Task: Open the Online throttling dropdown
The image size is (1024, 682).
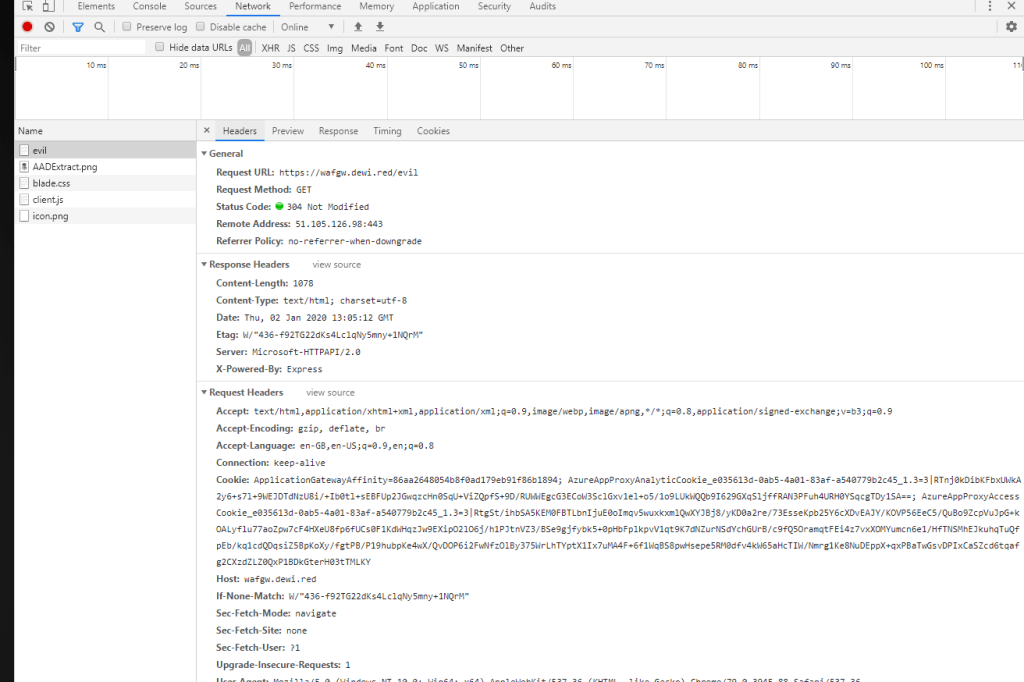Action: point(308,27)
